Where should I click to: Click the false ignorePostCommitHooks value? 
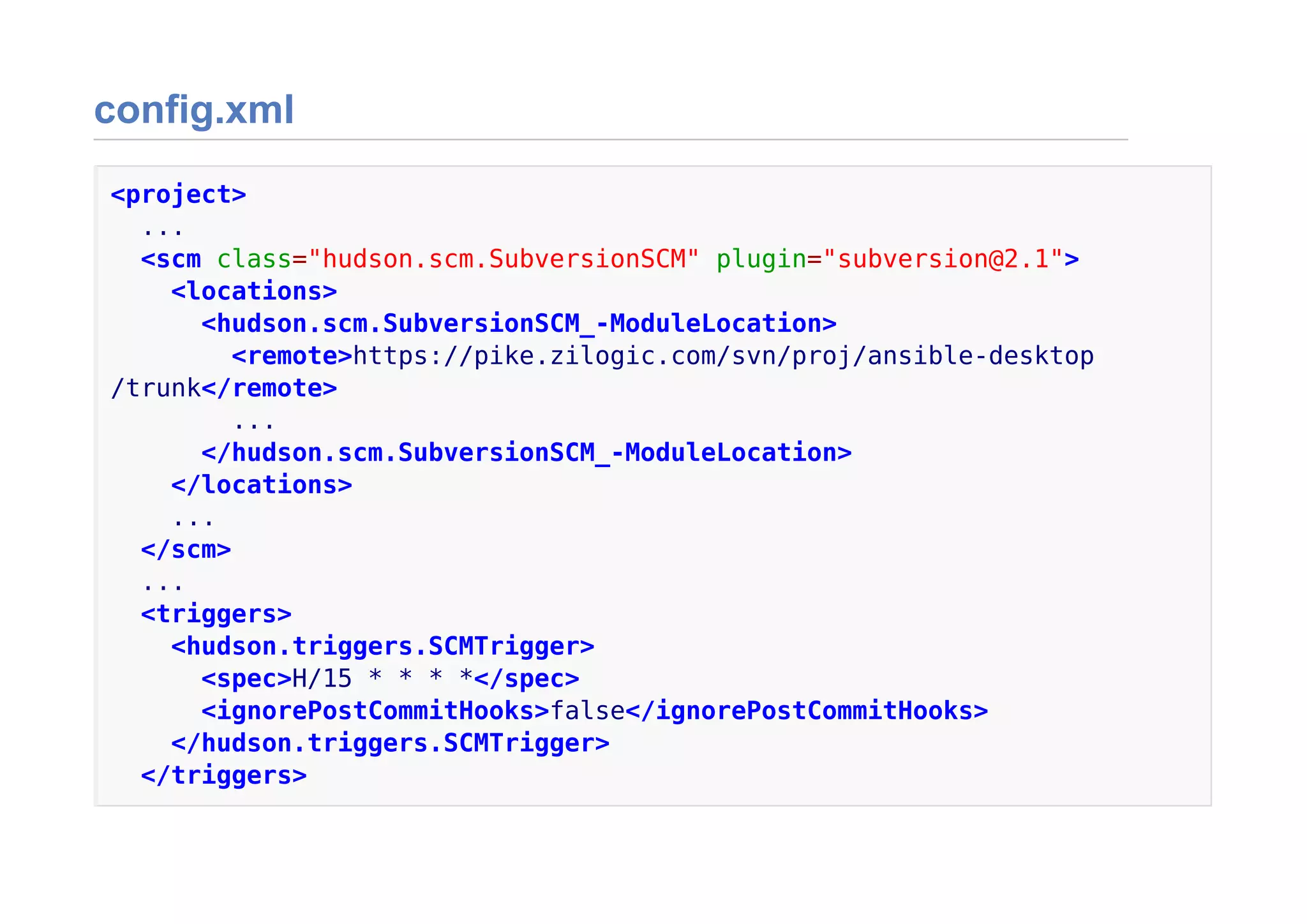coord(587,711)
